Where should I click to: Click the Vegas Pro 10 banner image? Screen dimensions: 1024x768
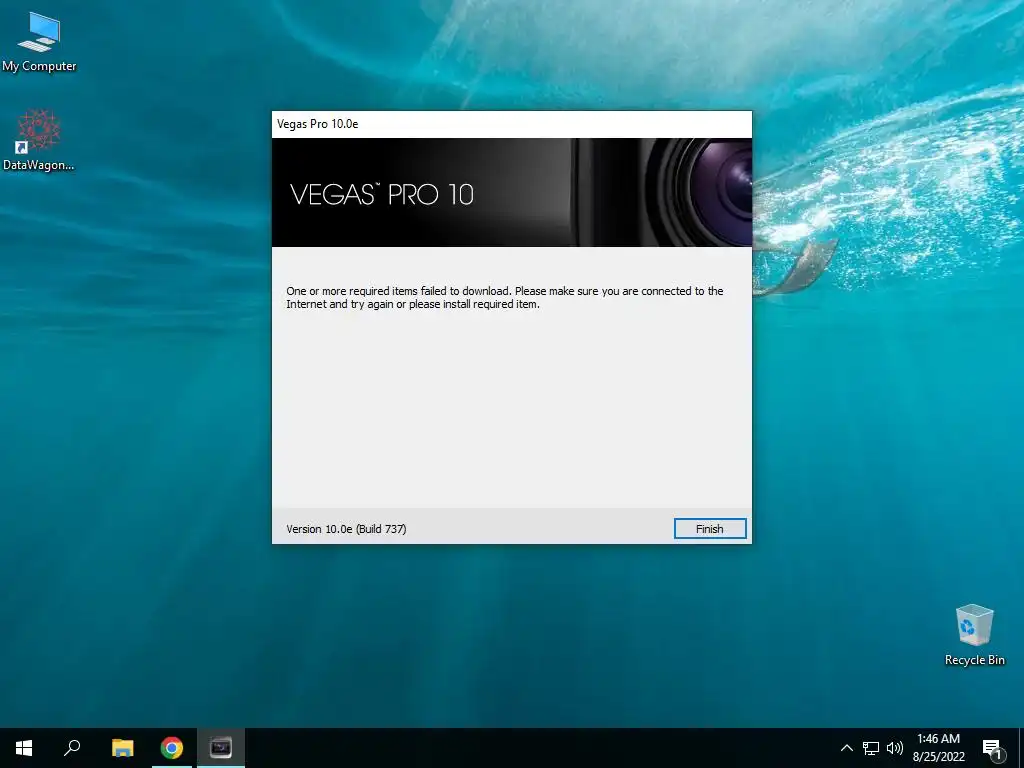tap(512, 192)
